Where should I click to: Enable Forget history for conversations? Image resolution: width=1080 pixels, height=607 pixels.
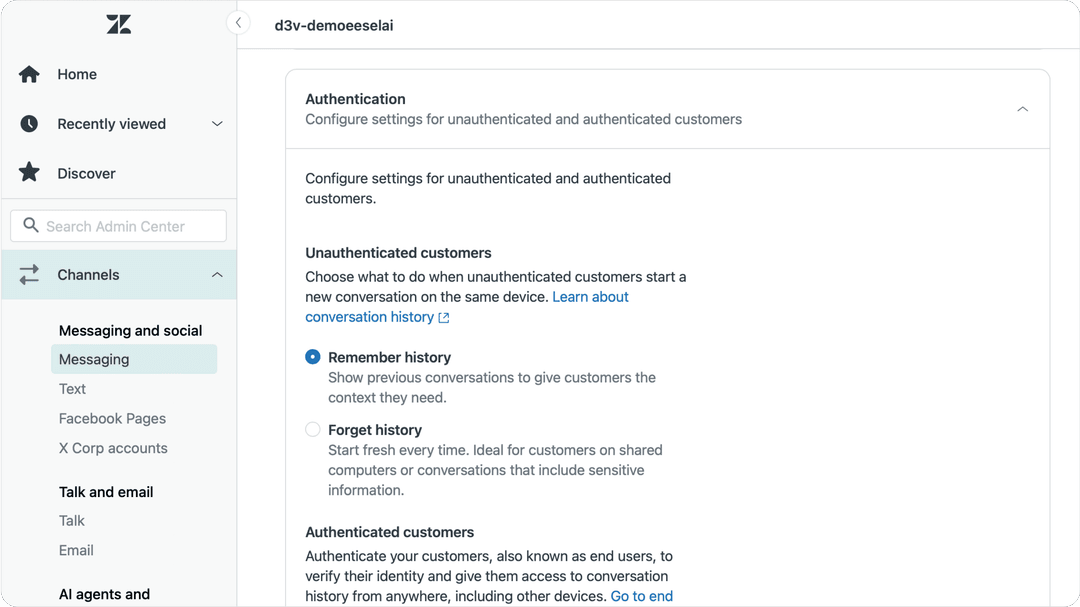(312, 428)
